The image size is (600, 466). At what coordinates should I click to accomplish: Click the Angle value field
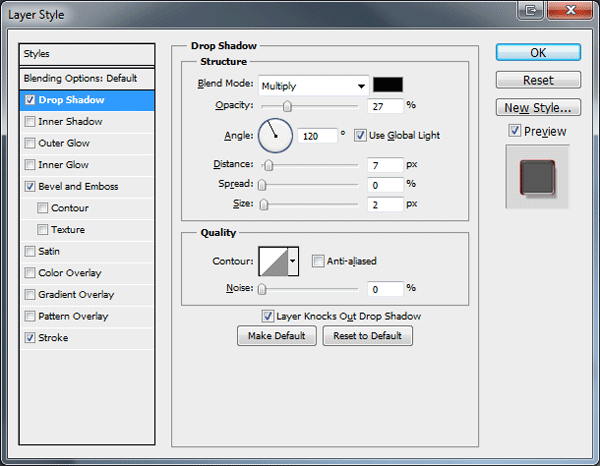coord(317,136)
